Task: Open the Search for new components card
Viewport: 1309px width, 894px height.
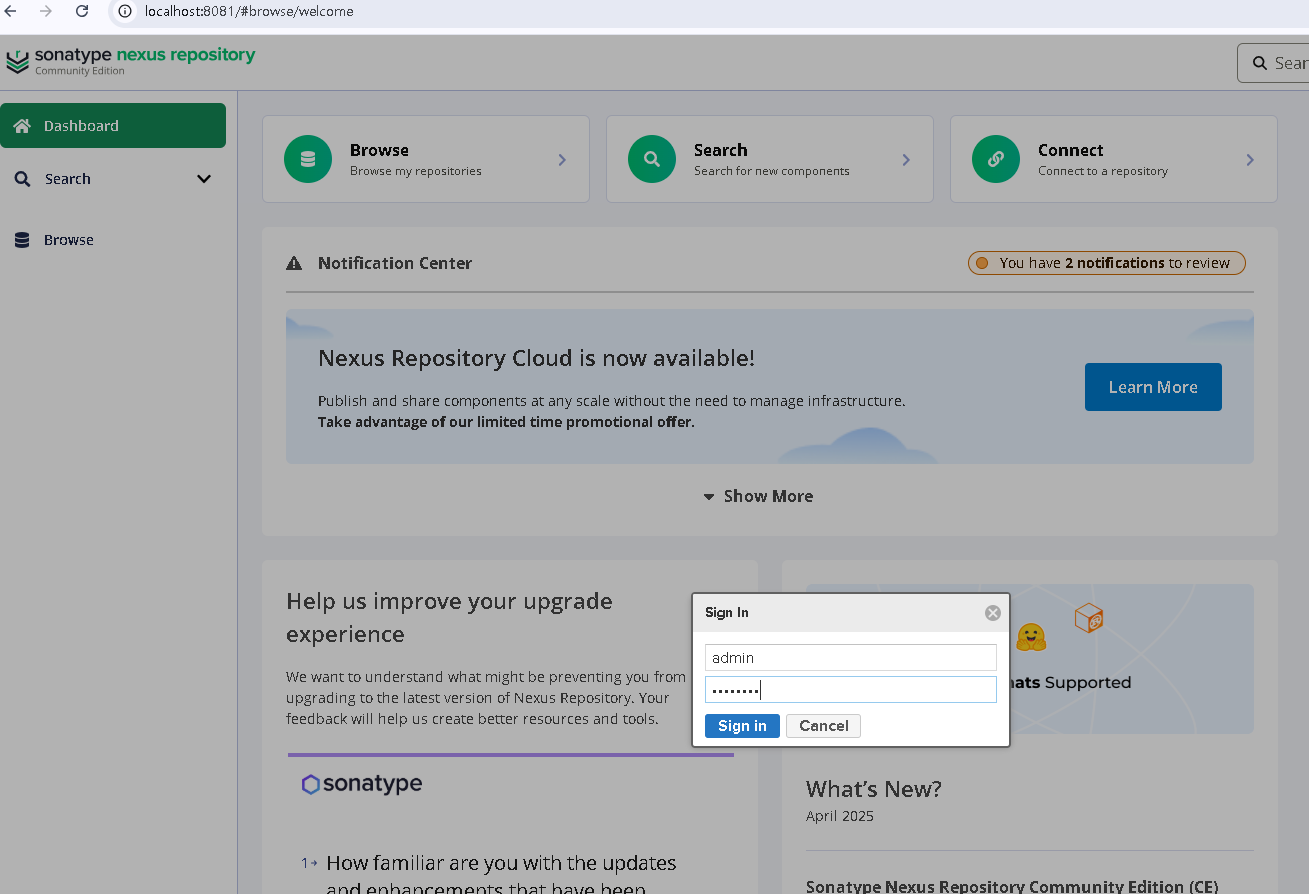Action: click(770, 159)
